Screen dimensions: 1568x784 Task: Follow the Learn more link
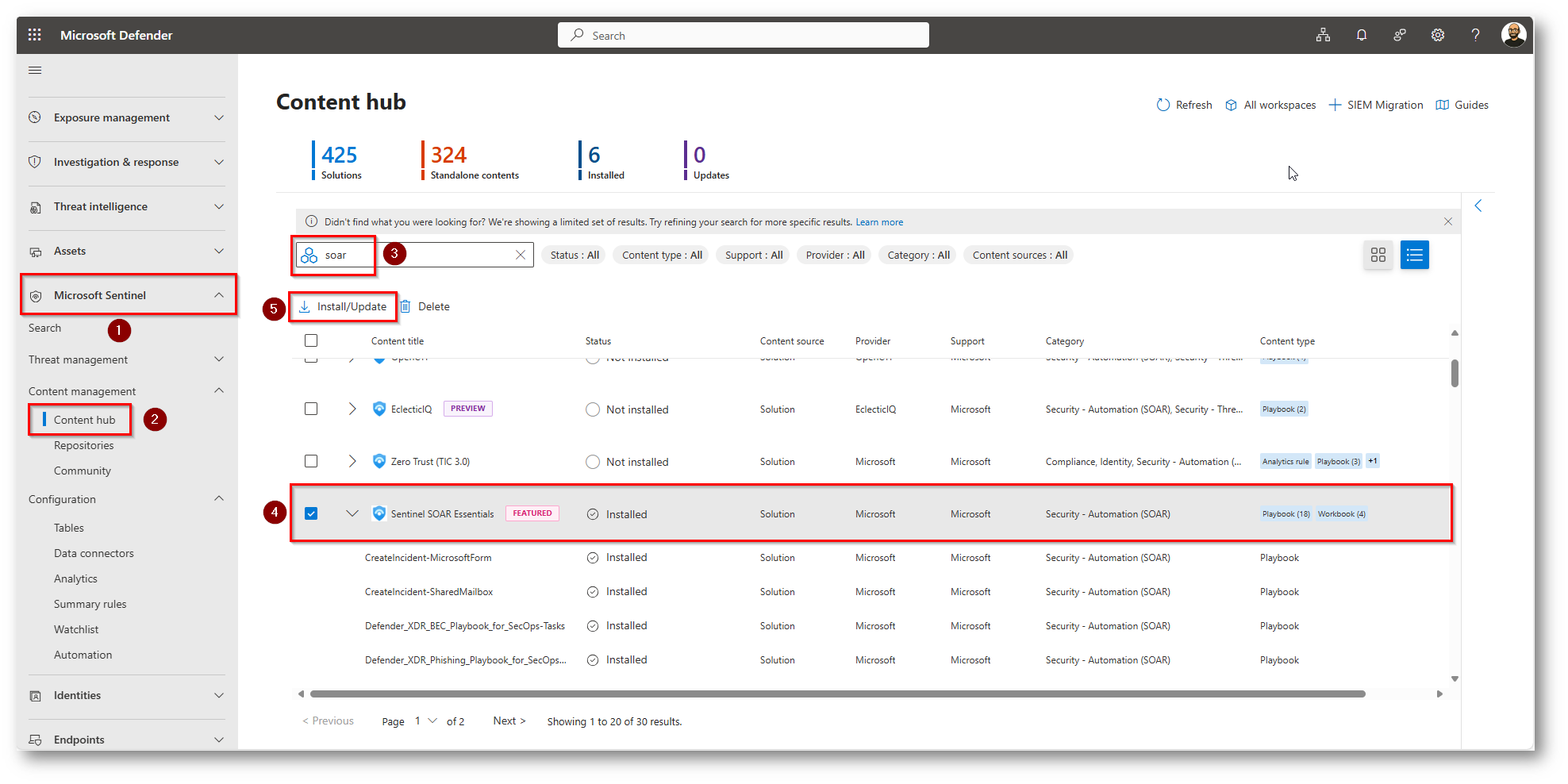(878, 222)
